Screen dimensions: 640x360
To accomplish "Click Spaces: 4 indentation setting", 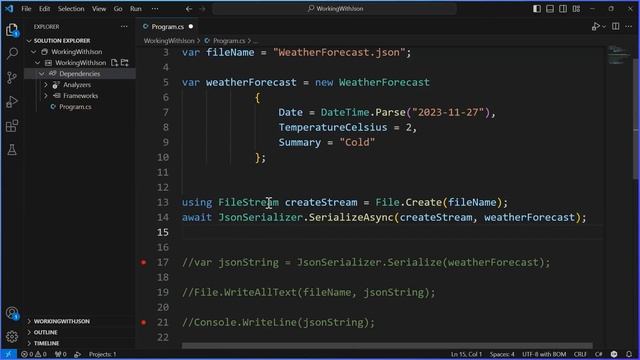I will click(x=502, y=354).
